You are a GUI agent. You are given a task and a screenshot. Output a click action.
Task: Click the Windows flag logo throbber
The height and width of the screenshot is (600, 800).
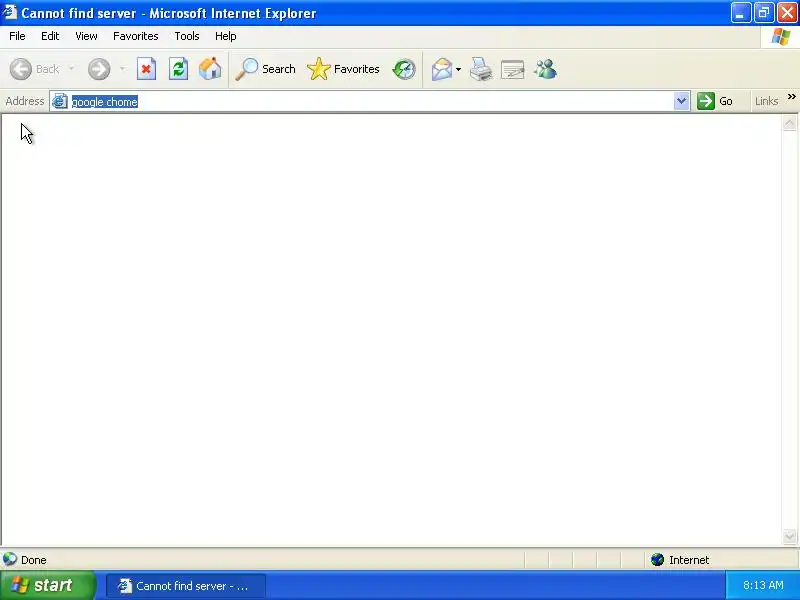[781, 37]
